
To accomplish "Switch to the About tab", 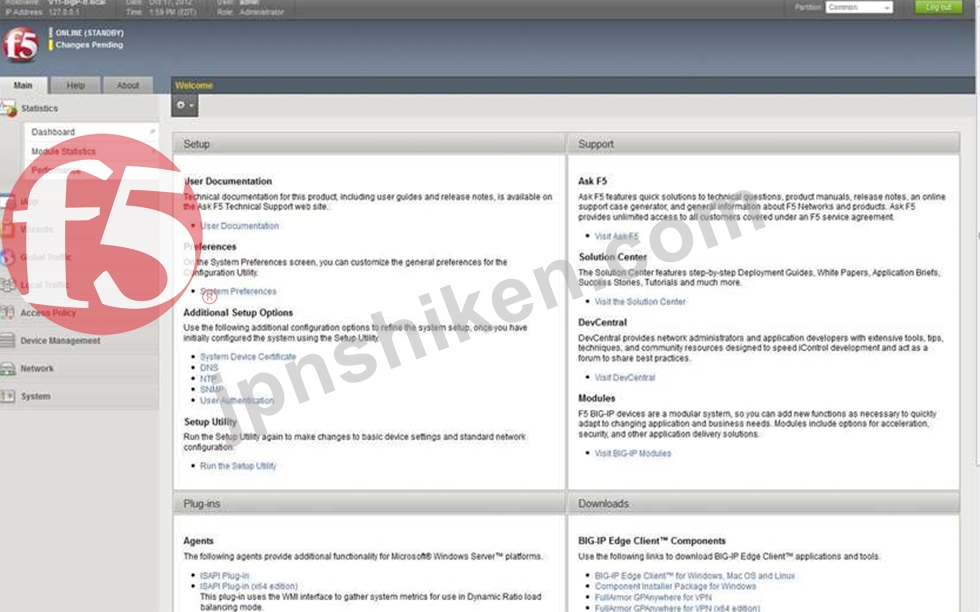I will click(128, 85).
